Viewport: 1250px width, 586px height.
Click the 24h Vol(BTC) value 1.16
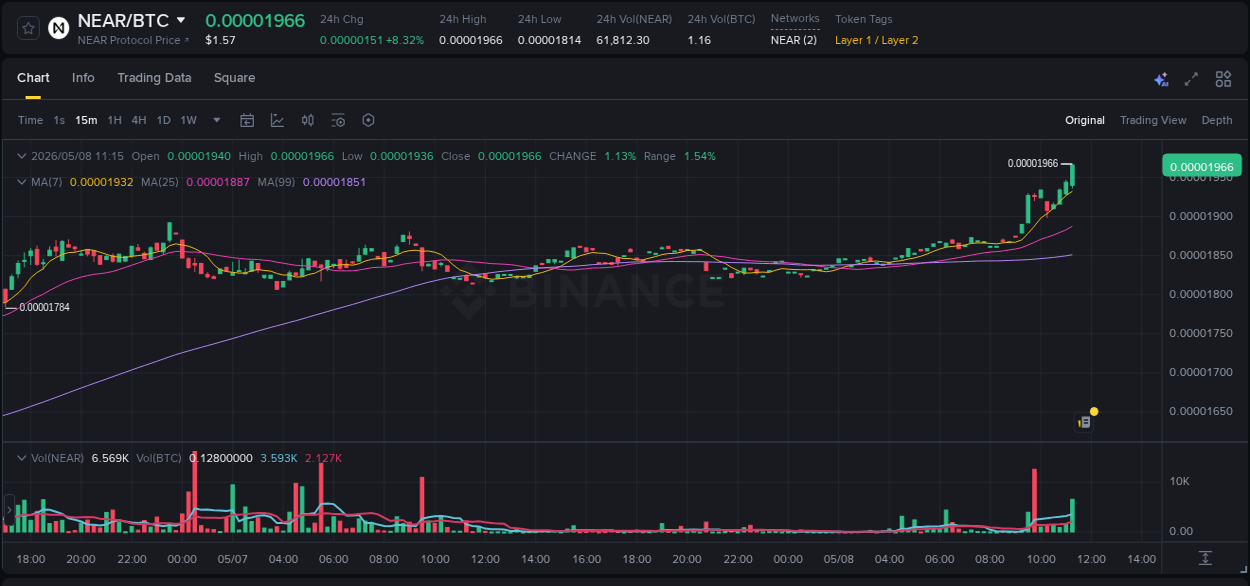click(699, 40)
